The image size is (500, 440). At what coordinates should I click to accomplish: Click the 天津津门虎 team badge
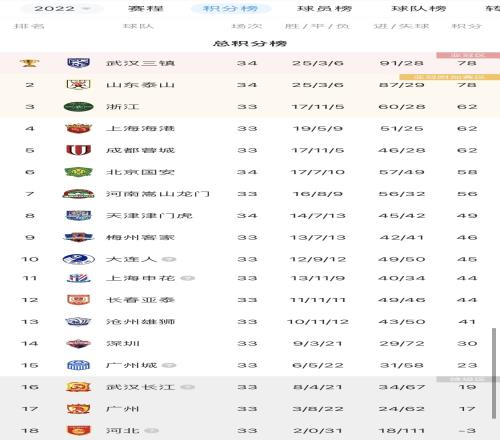(78, 215)
